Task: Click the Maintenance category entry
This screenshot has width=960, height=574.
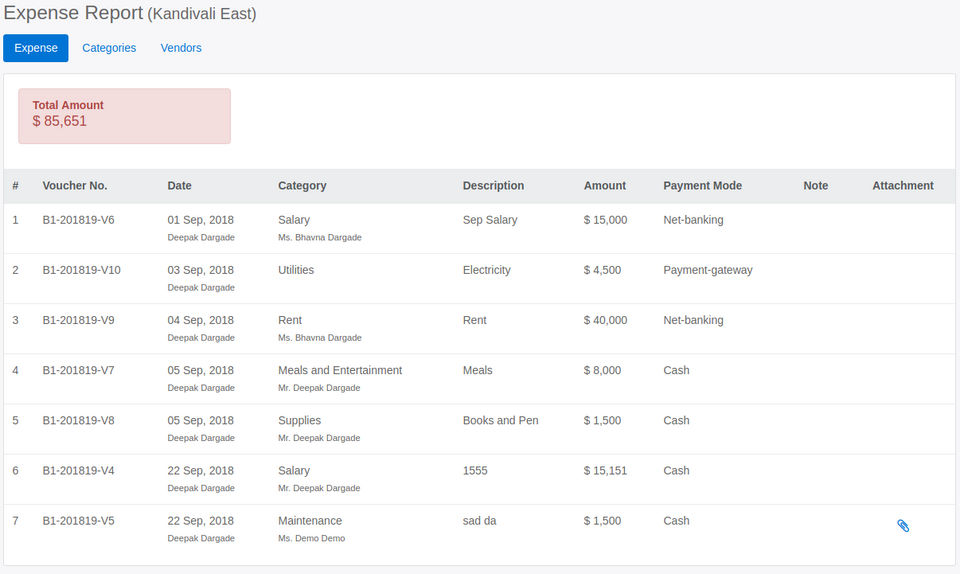Action: pos(310,521)
